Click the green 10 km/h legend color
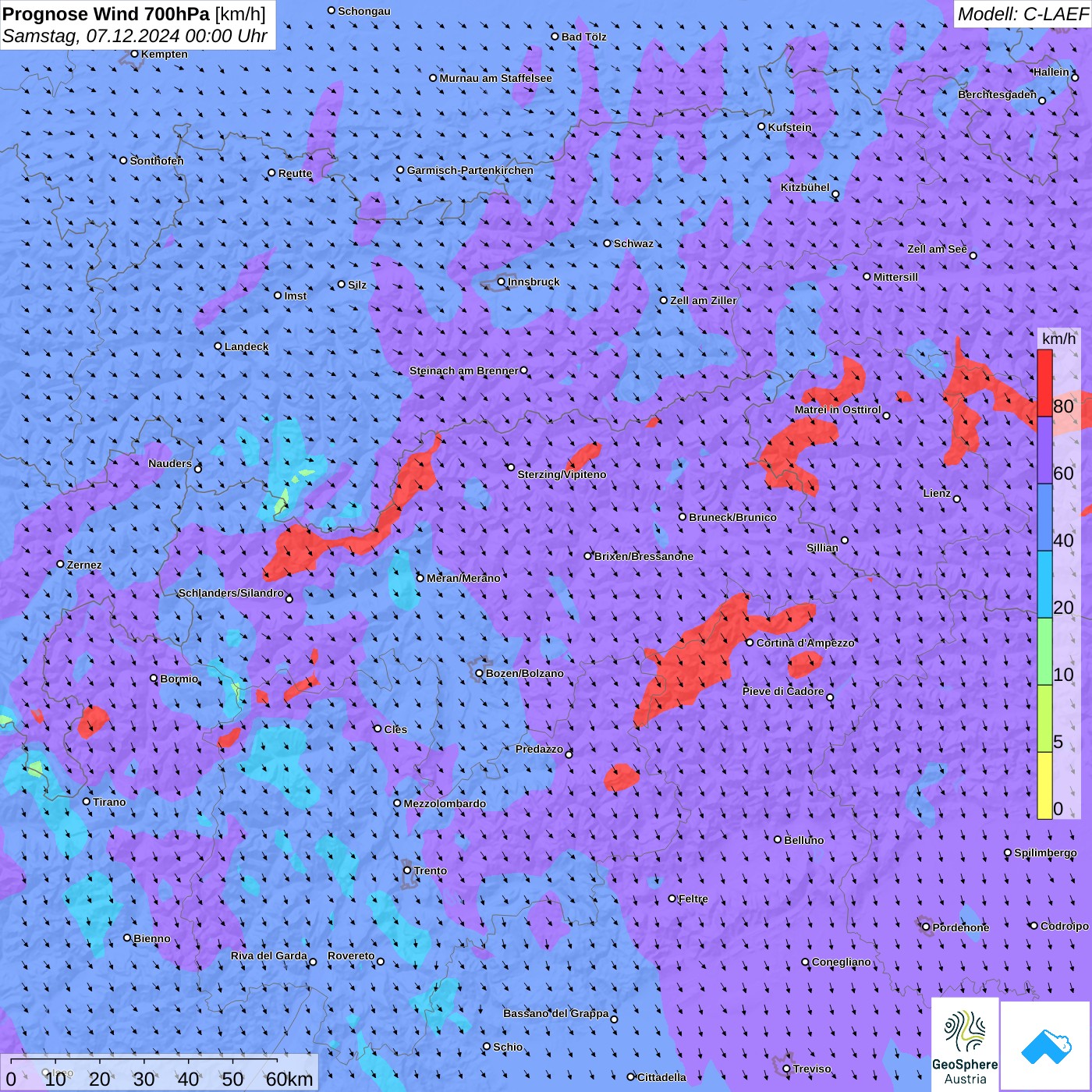The image size is (1092, 1092). tap(1044, 651)
